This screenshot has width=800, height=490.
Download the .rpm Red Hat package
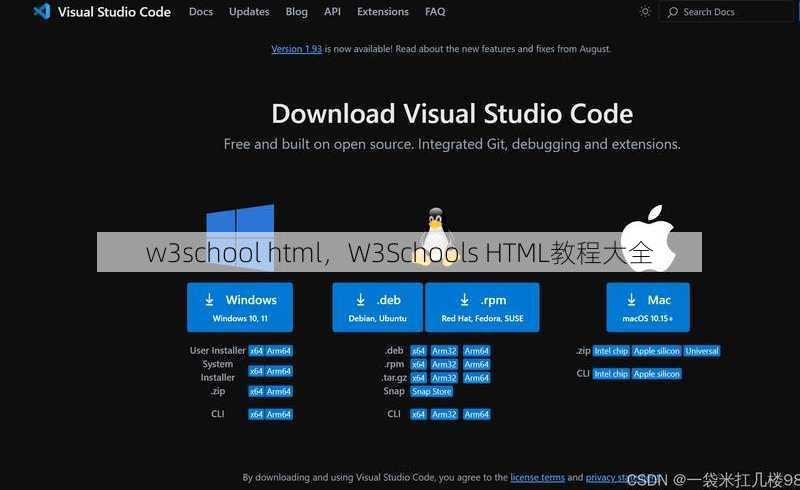tap(482, 307)
